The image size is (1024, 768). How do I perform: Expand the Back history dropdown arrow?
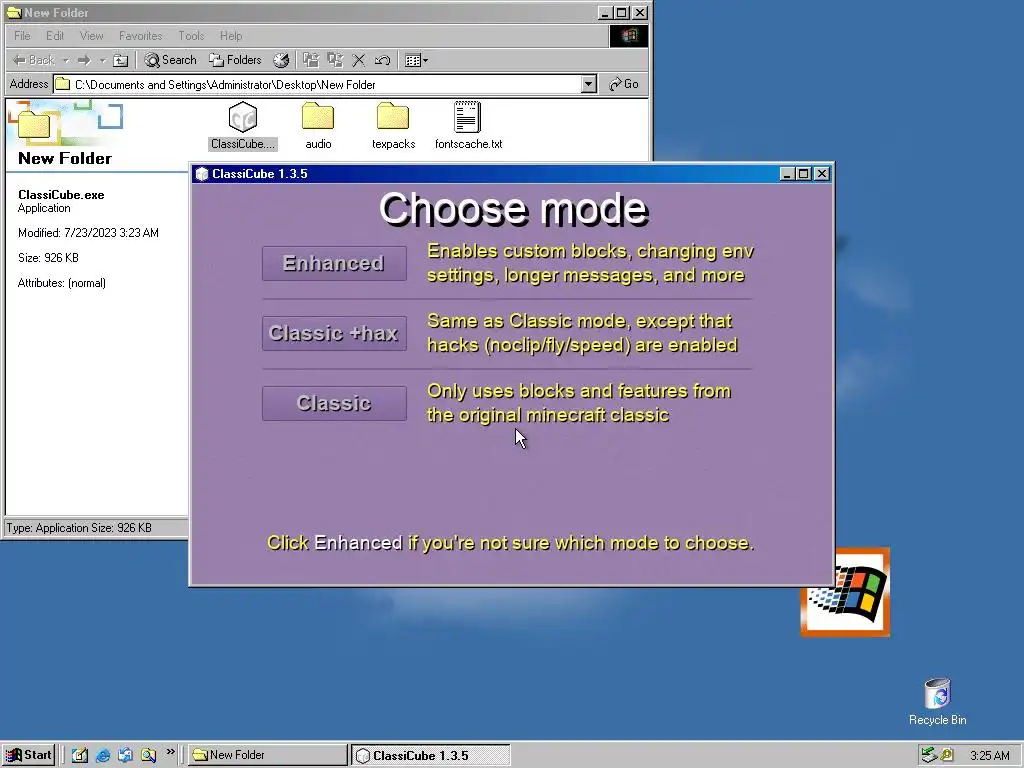tap(65, 60)
